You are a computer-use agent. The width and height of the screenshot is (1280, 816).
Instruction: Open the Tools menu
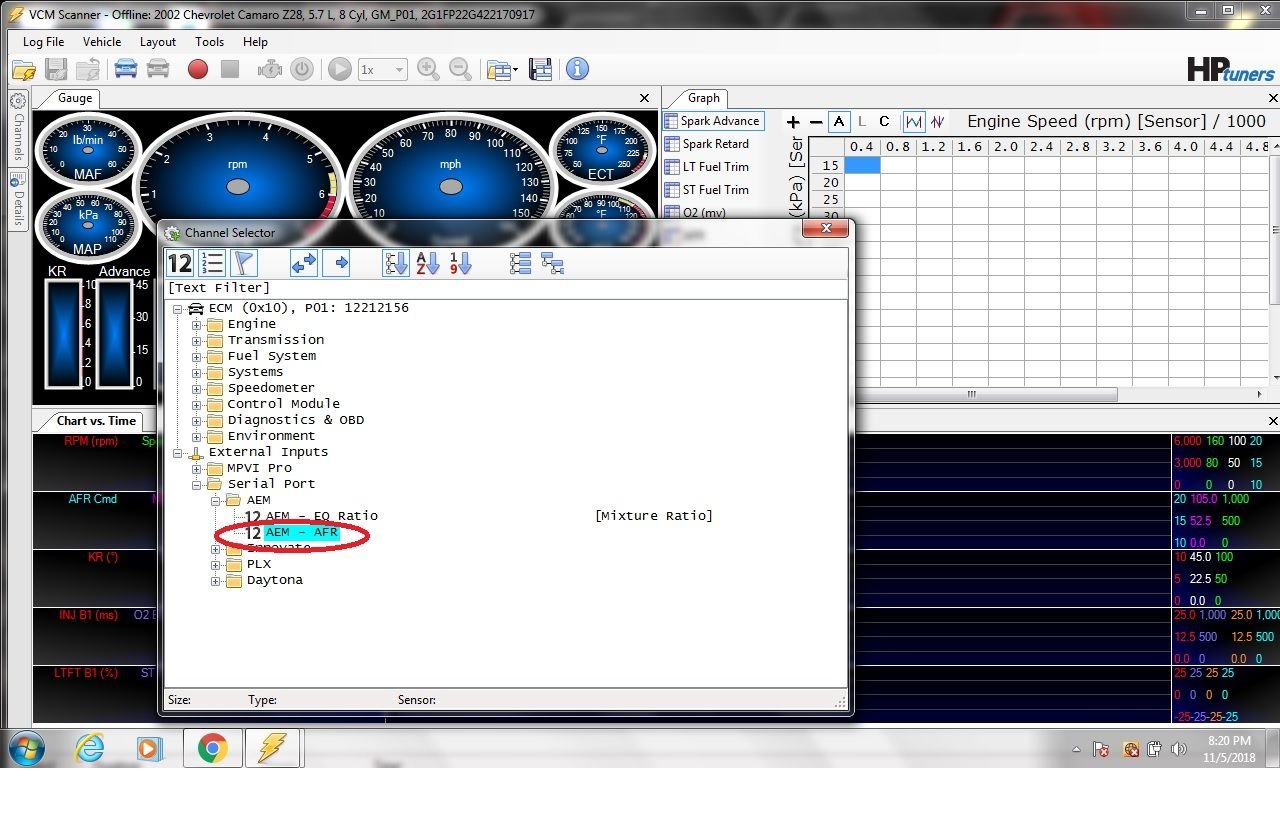(x=210, y=42)
